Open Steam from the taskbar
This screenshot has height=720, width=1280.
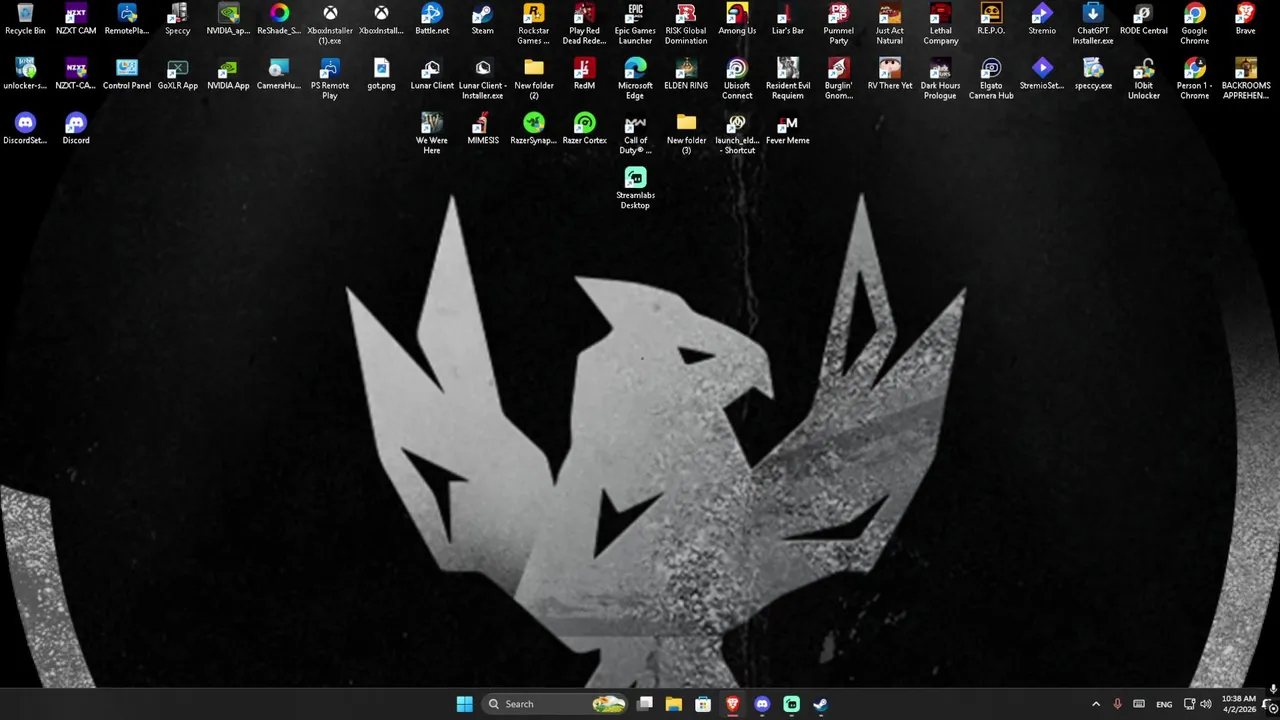[x=820, y=704]
